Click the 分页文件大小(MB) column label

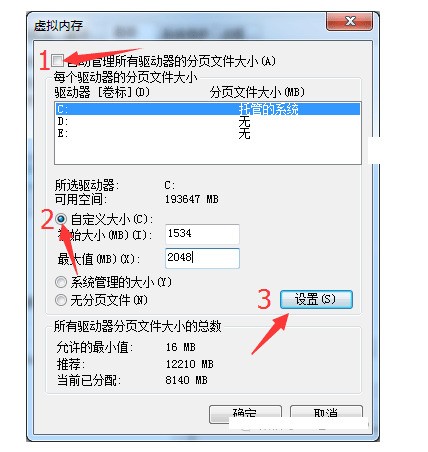point(257,92)
